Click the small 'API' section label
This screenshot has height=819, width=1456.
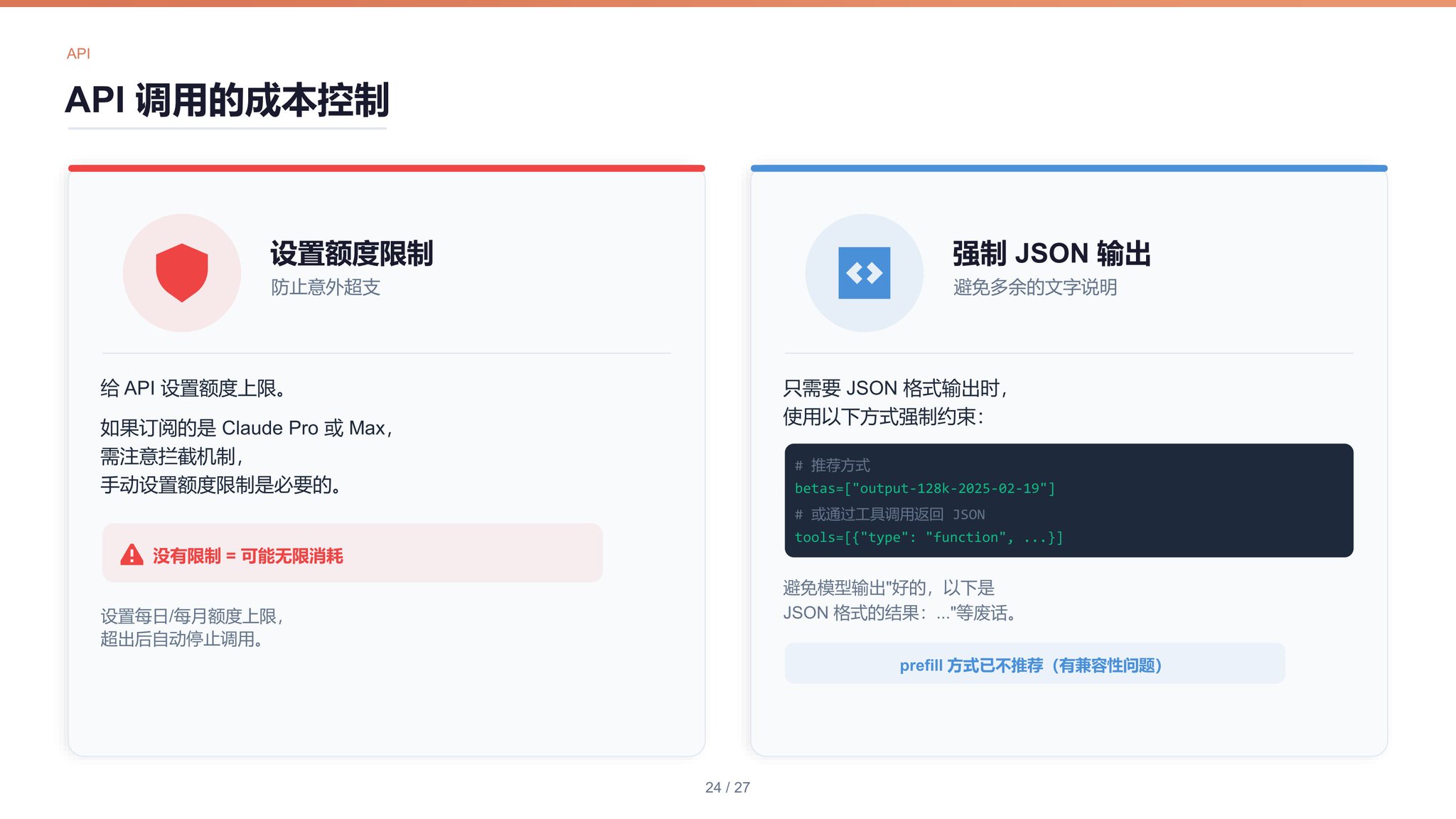78,53
